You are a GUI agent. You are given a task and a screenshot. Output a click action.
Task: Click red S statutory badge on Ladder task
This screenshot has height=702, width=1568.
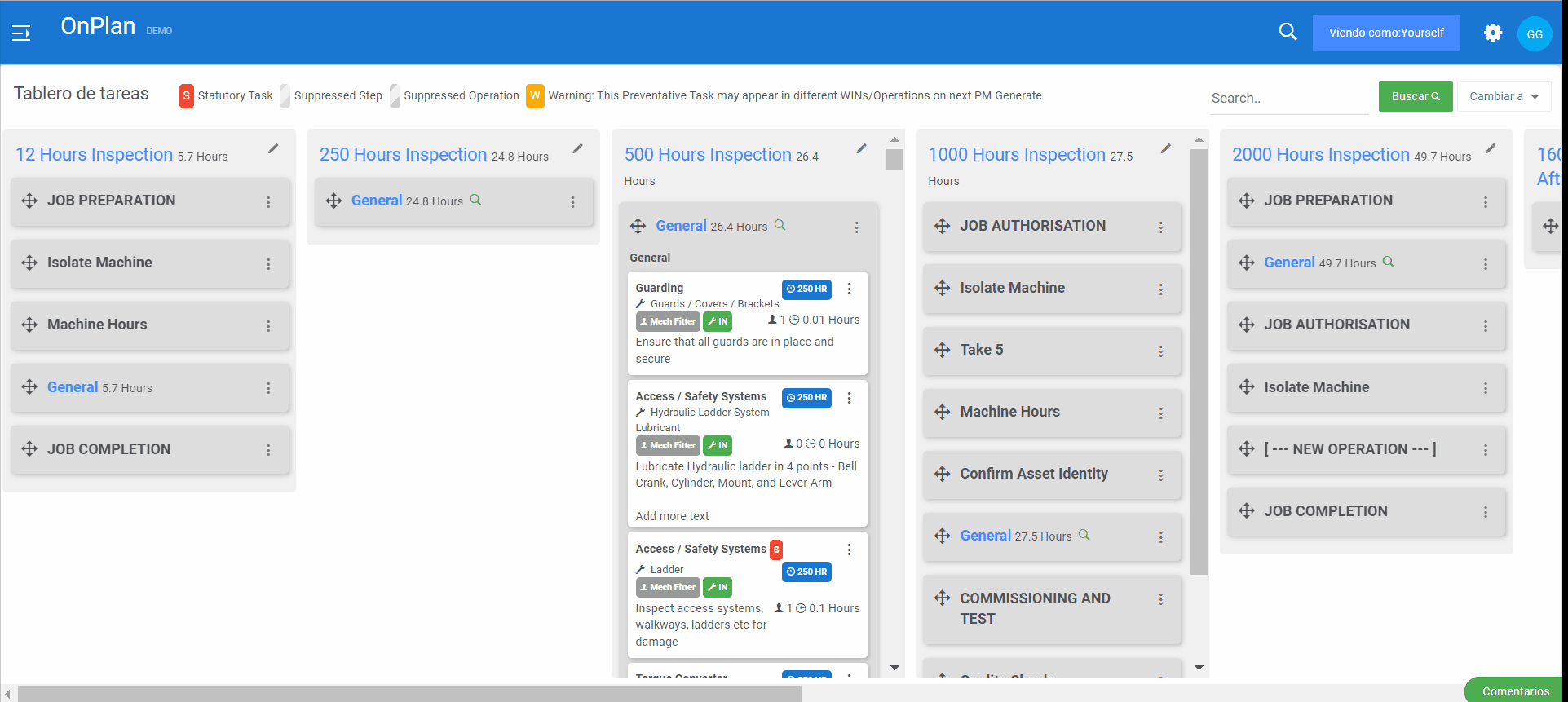pyautogui.click(x=776, y=550)
